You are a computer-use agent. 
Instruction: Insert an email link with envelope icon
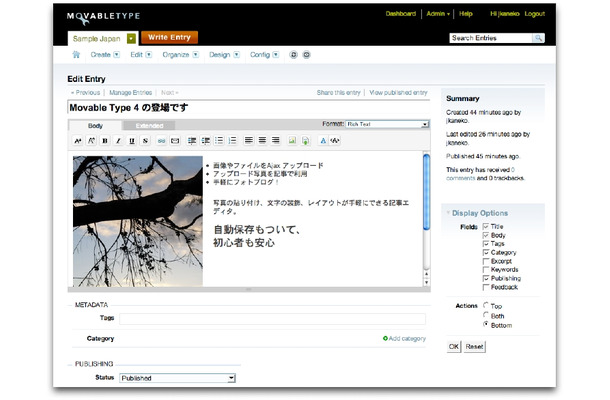coord(175,140)
